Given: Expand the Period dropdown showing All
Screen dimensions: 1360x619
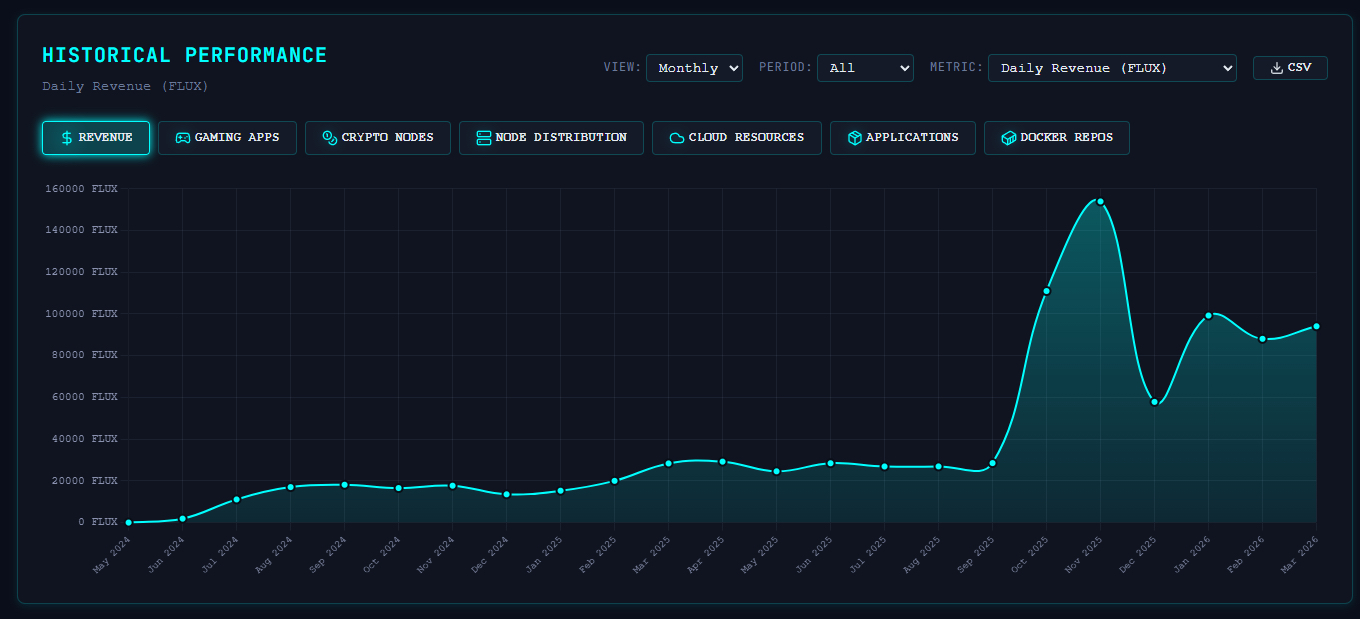Looking at the screenshot, I should (865, 68).
